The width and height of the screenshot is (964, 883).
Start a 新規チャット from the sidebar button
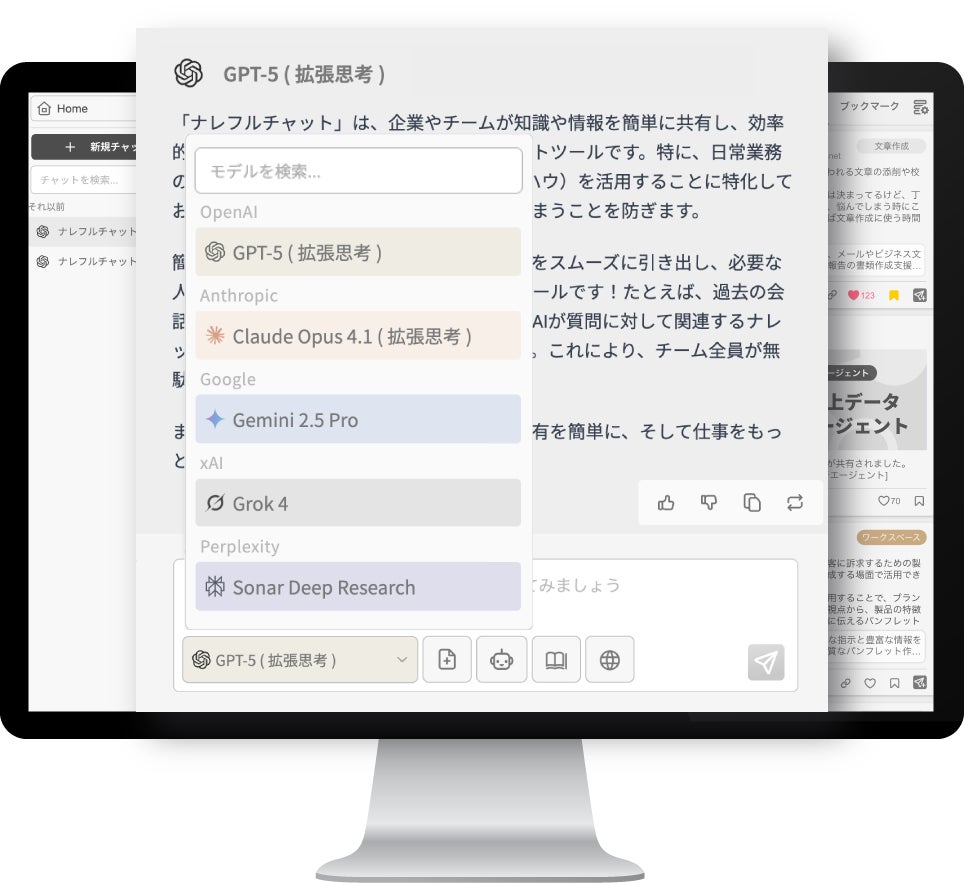84,147
